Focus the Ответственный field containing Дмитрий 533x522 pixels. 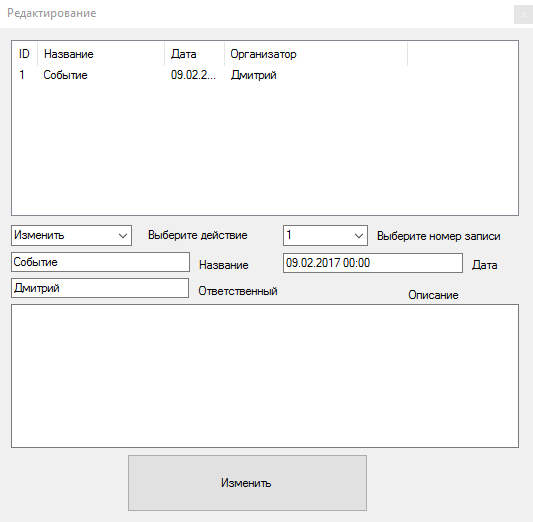pyautogui.click(x=100, y=288)
